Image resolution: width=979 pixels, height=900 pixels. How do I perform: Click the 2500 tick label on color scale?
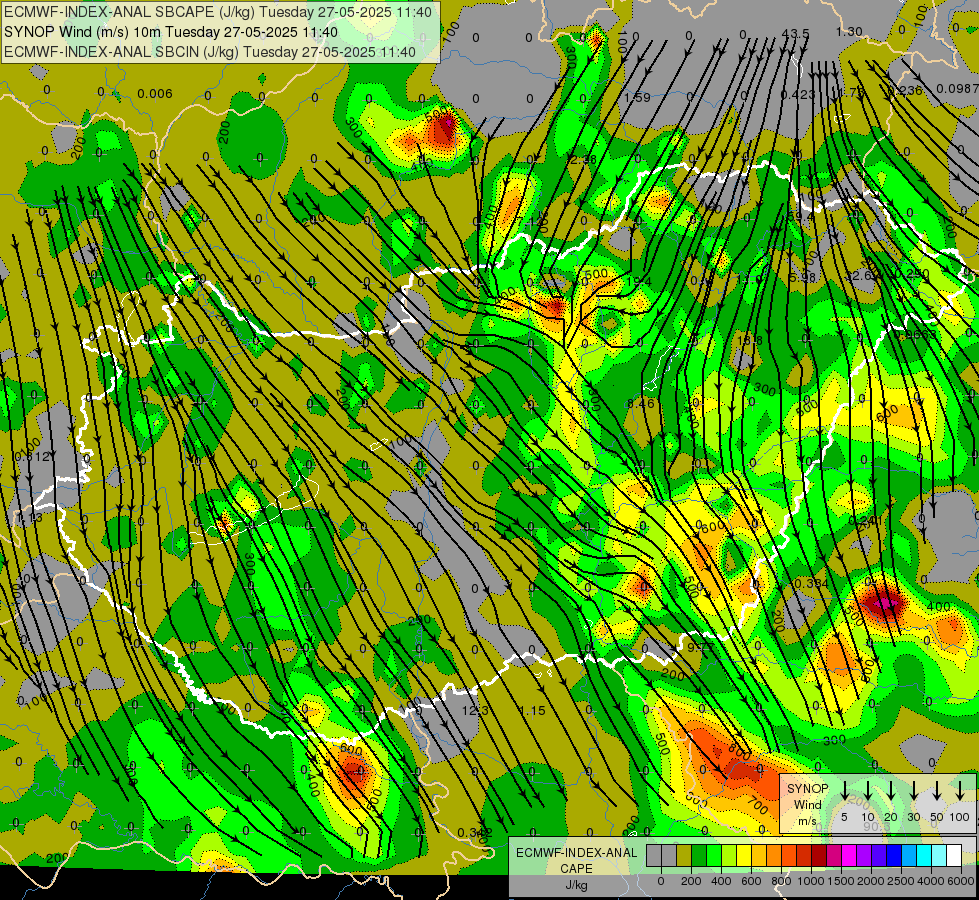[901, 881]
